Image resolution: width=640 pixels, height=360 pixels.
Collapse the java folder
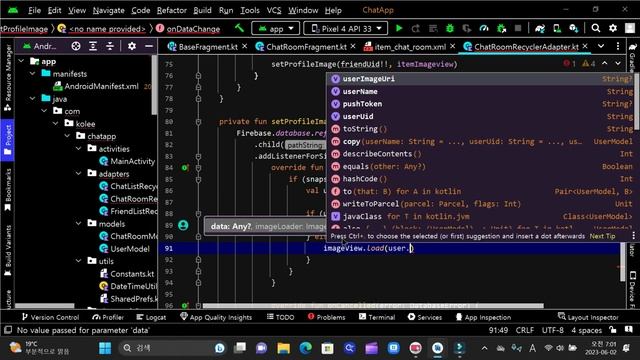[33, 99]
